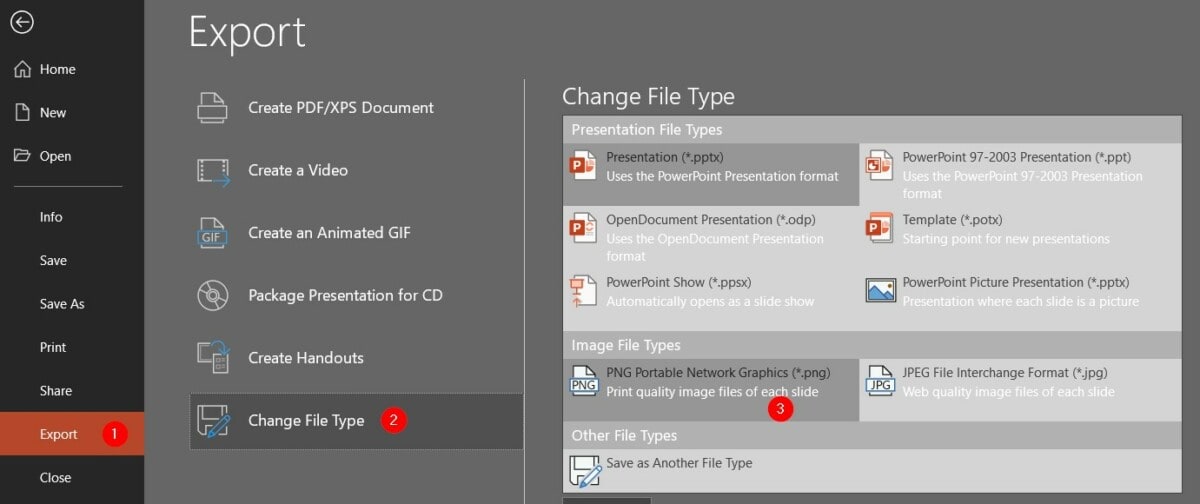
Task: Click the Create Handouts icon
Action: pyautogui.click(x=214, y=358)
